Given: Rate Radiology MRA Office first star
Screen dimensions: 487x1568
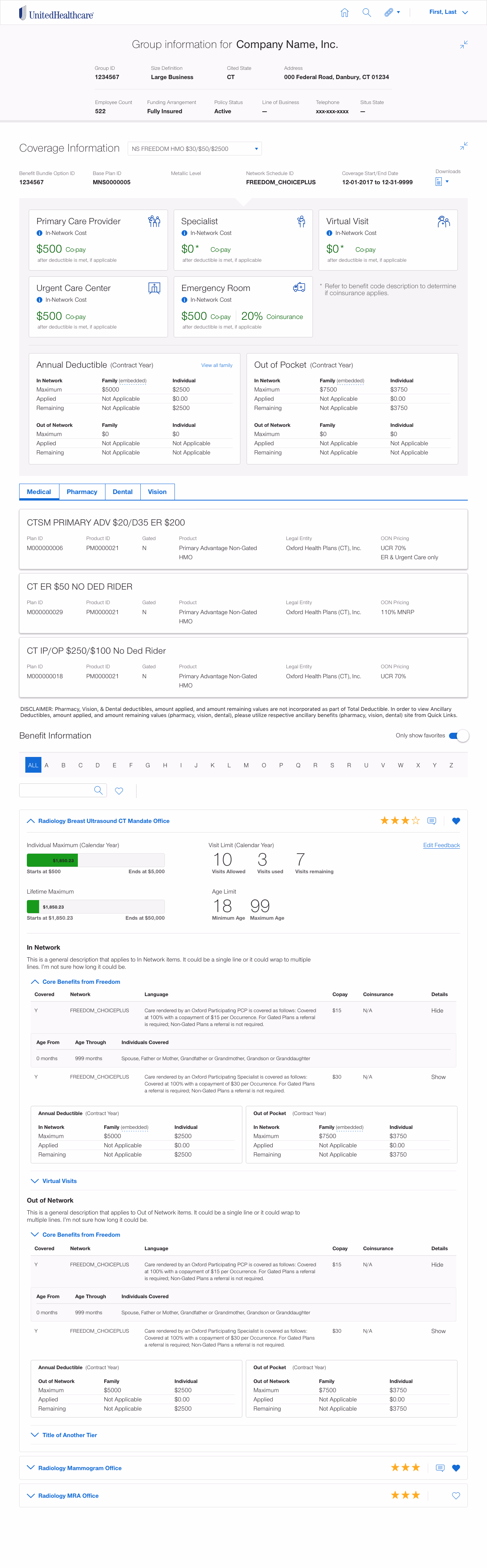Looking at the screenshot, I should pyautogui.click(x=395, y=1495).
